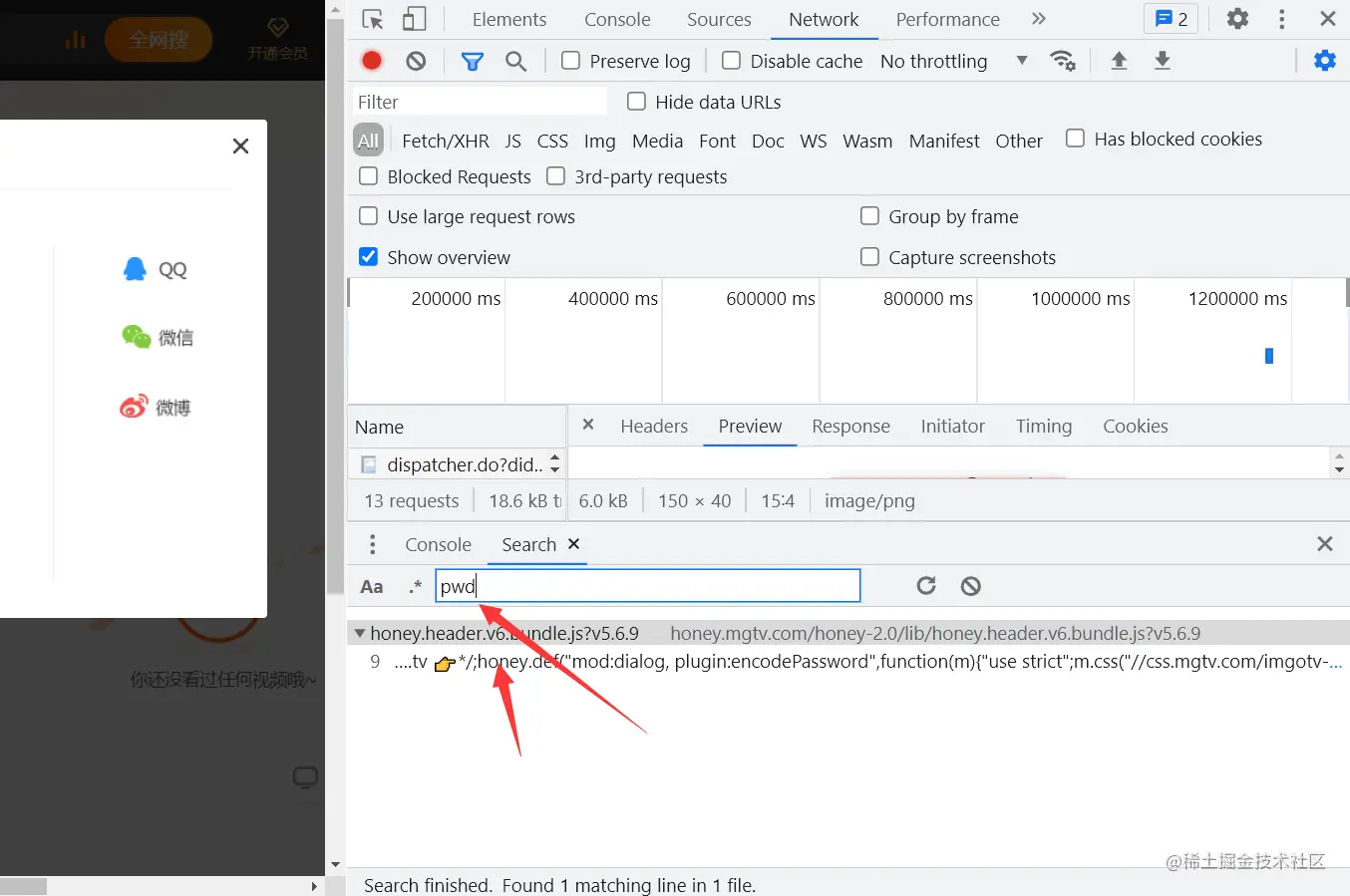Open the Response detail tab
Image resolution: width=1350 pixels, height=896 pixels.
tap(850, 426)
